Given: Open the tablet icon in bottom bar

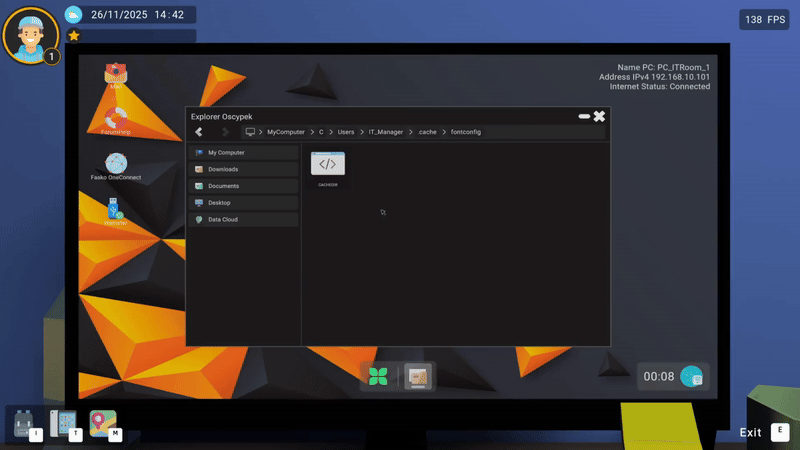Looking at the screenshot, I should [x=64, y=423].
